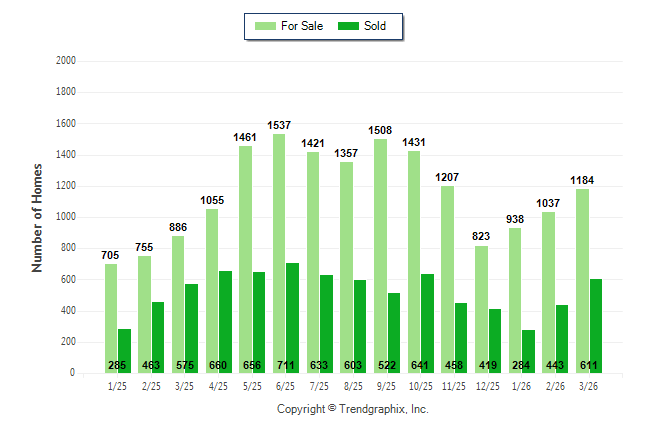Image resolution: width=646 pixels, height=434 pixels.
Task: Click the Copyright Trendgraphix, Inc. text
Action: pyautogui.click(x=352, y=409)
